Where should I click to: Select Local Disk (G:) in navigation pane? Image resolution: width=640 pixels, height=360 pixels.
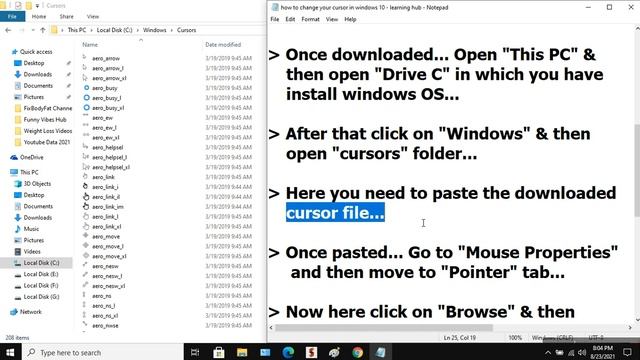37,297
